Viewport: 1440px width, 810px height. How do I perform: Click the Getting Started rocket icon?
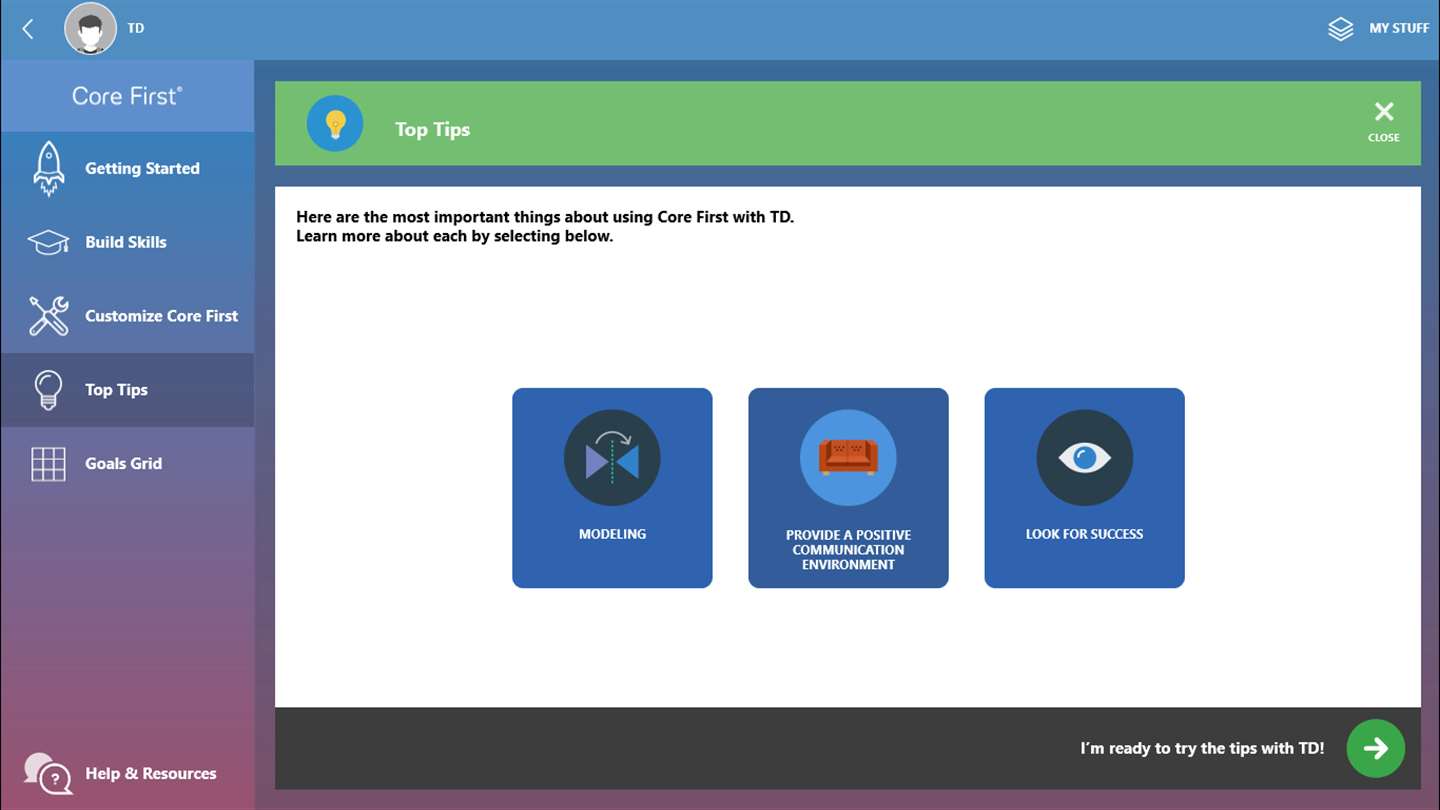pyautogui.click(x=48, y=168)
